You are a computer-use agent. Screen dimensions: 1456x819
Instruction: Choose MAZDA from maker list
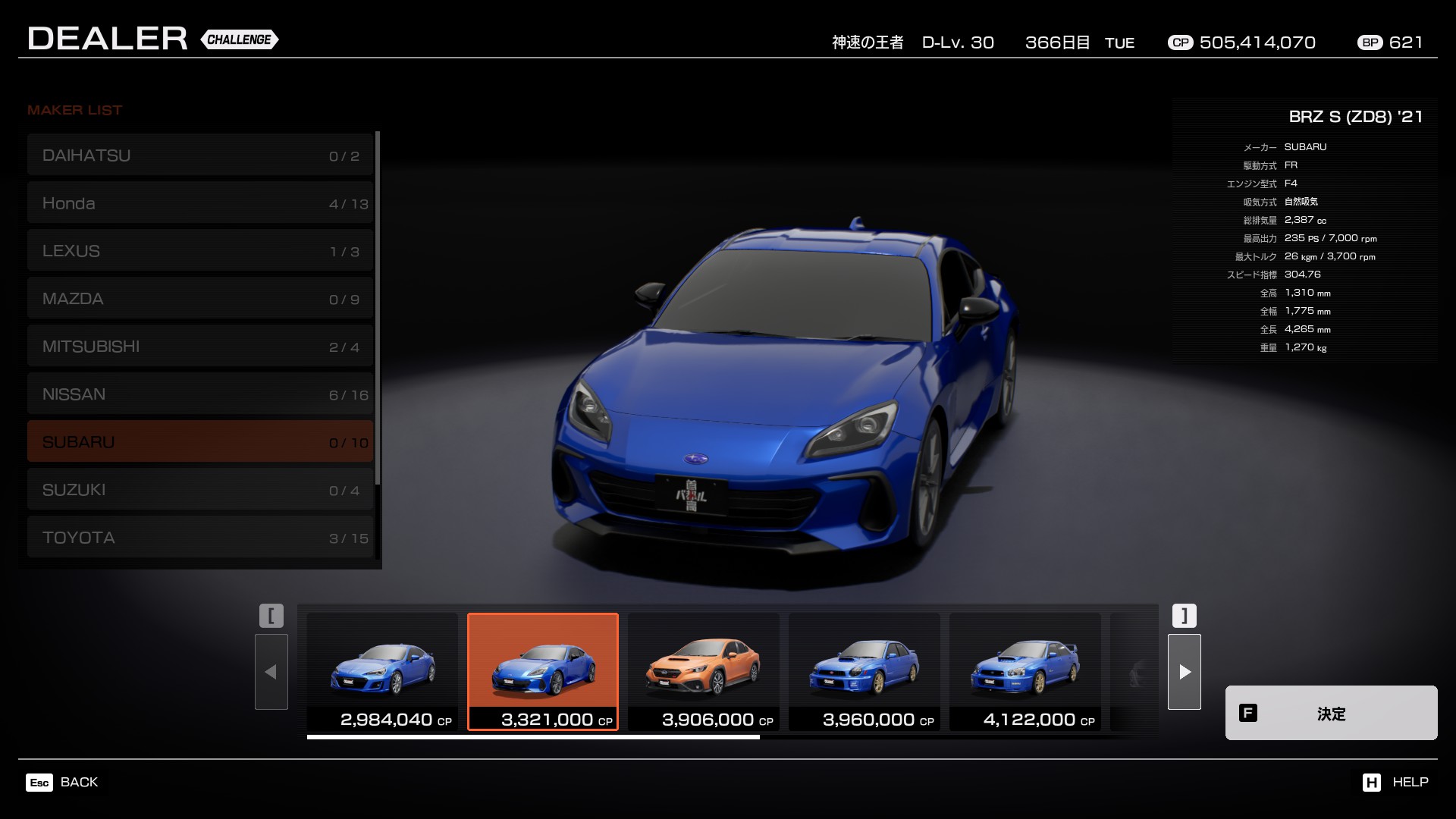coord(200,299)
